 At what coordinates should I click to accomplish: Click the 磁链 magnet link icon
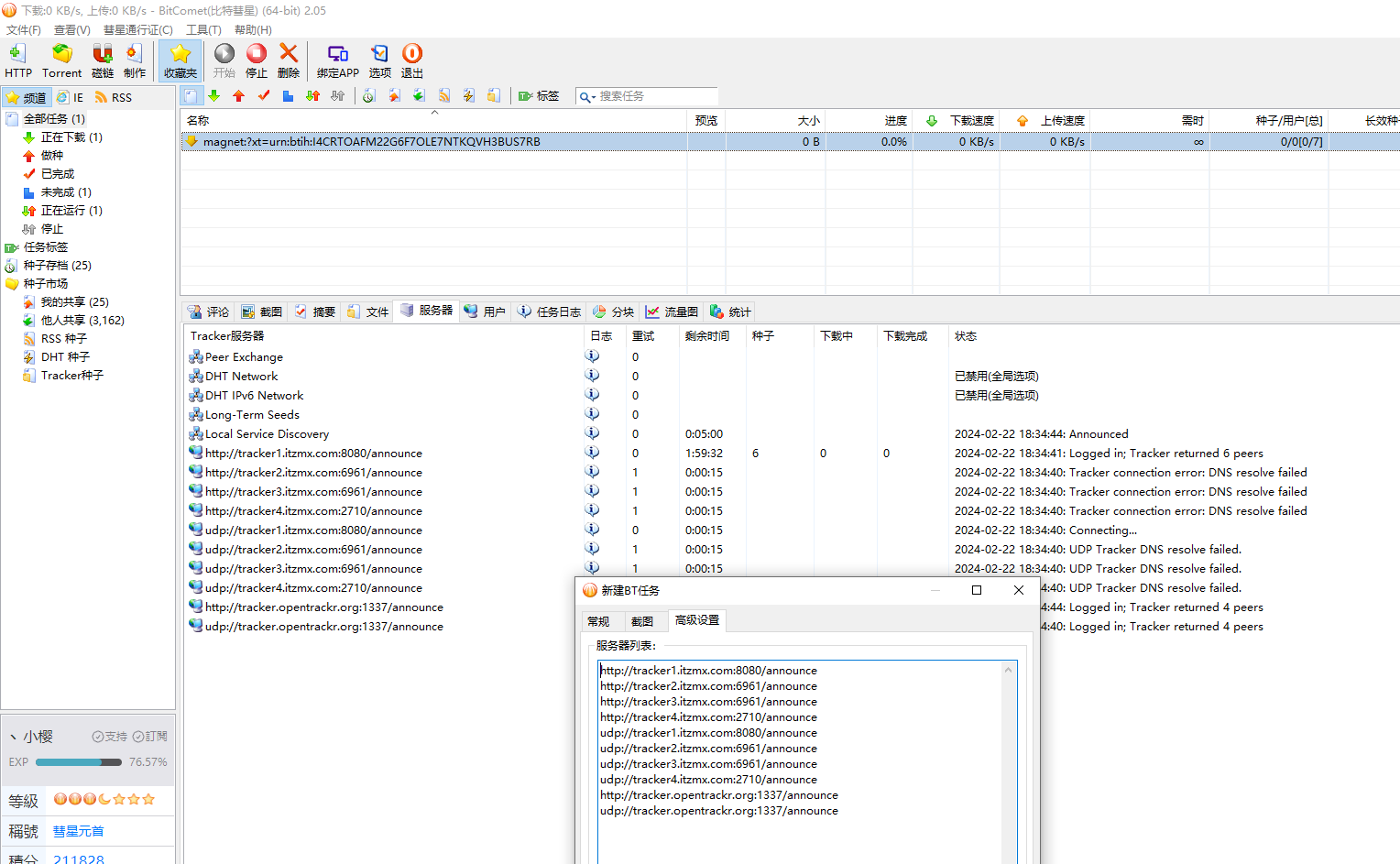click(103, 60)
